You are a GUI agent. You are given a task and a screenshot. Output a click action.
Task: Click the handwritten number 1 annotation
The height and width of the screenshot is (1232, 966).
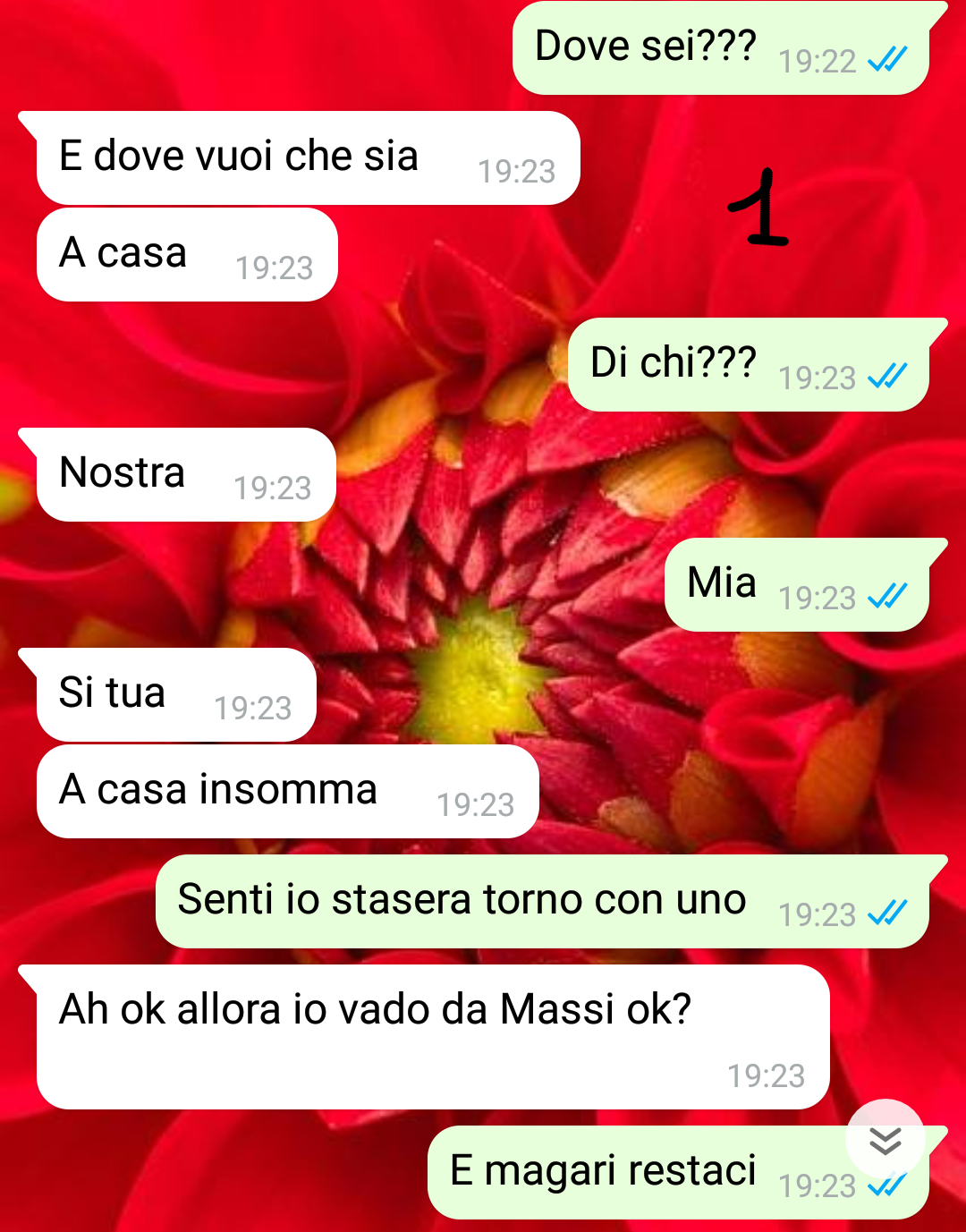(x=758, y=207)
